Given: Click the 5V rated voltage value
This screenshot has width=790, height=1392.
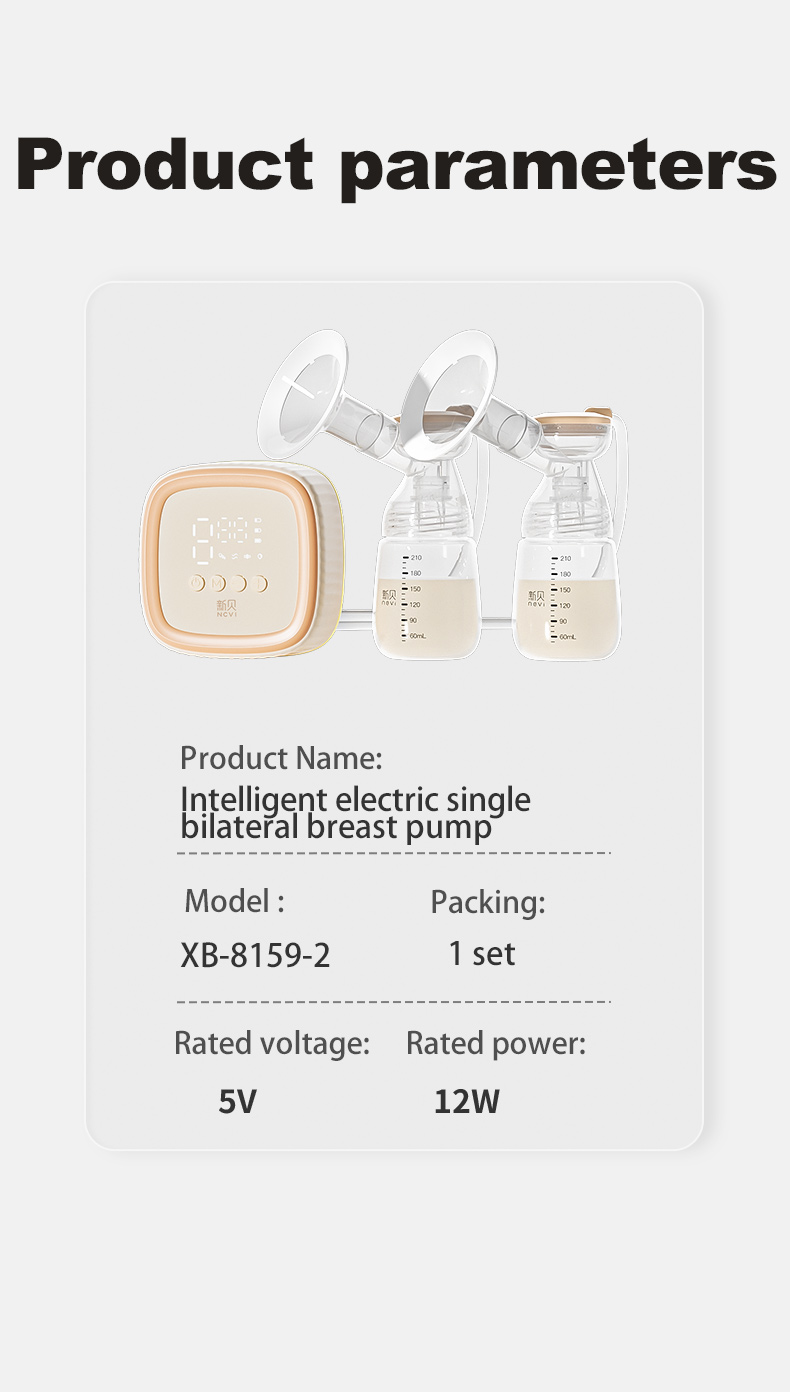Looking at the screenshot, I should click(238, 1102).
